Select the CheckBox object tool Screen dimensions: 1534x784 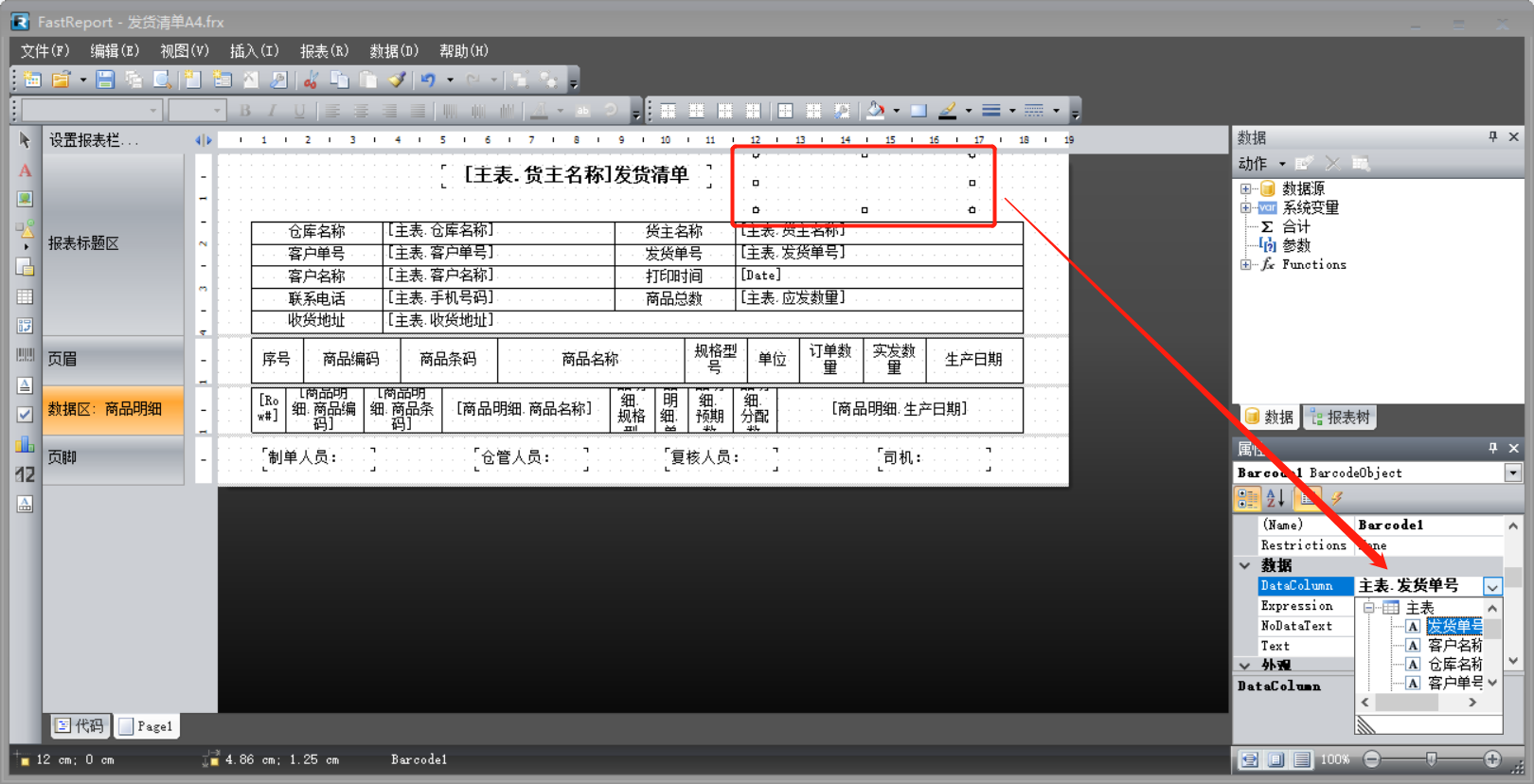pos(25,414)
